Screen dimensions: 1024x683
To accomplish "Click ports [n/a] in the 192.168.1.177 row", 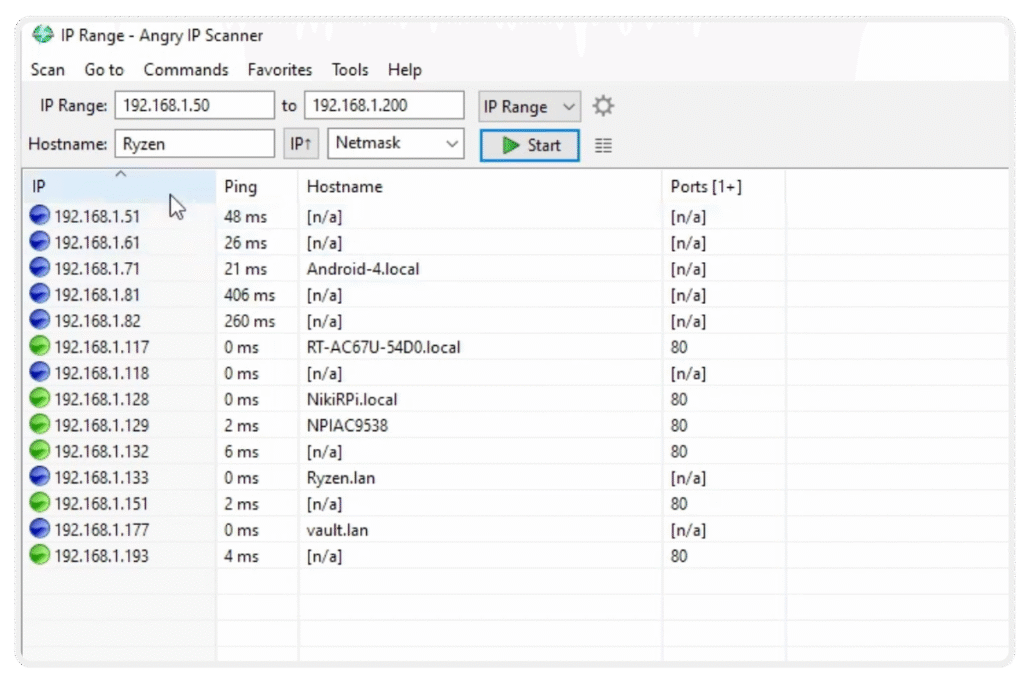I will click(688, 530).
